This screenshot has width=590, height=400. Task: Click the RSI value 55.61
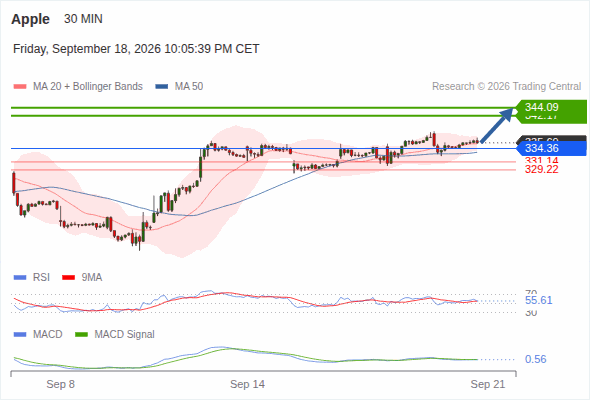point(538,300)
